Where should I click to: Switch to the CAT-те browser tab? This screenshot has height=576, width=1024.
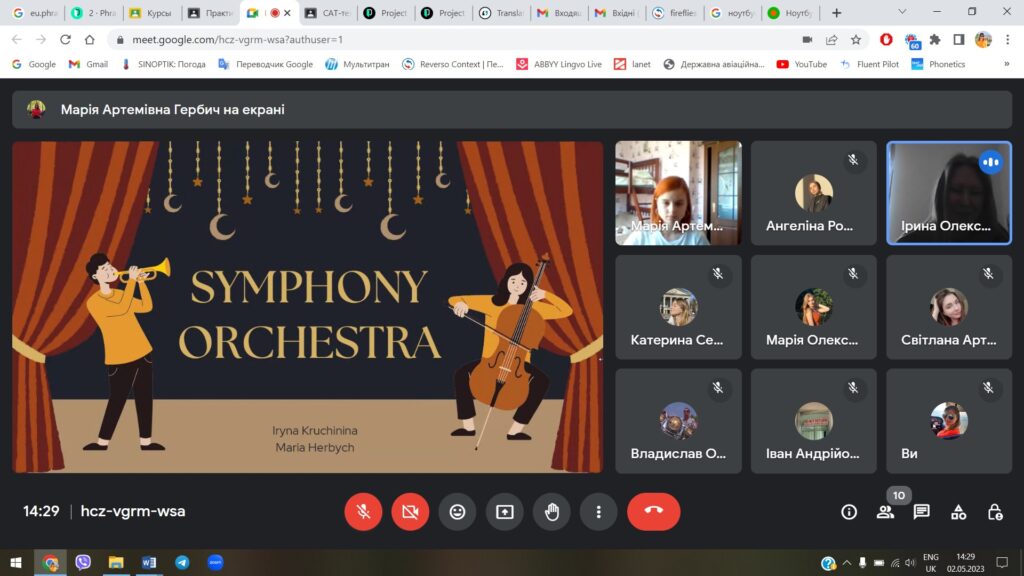327,13
